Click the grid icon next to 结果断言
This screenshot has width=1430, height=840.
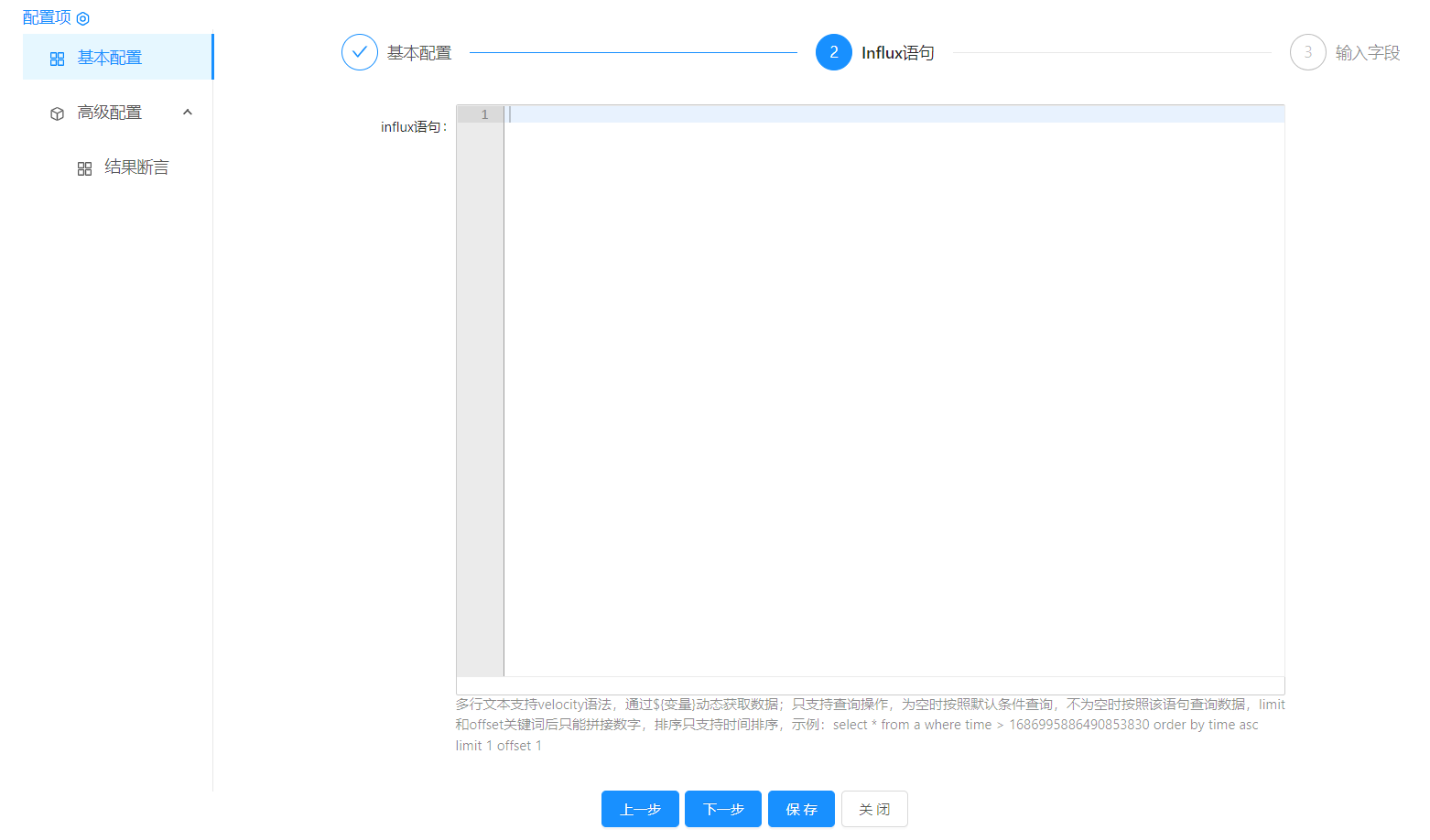pyautogui.click(x=84, y=168)
